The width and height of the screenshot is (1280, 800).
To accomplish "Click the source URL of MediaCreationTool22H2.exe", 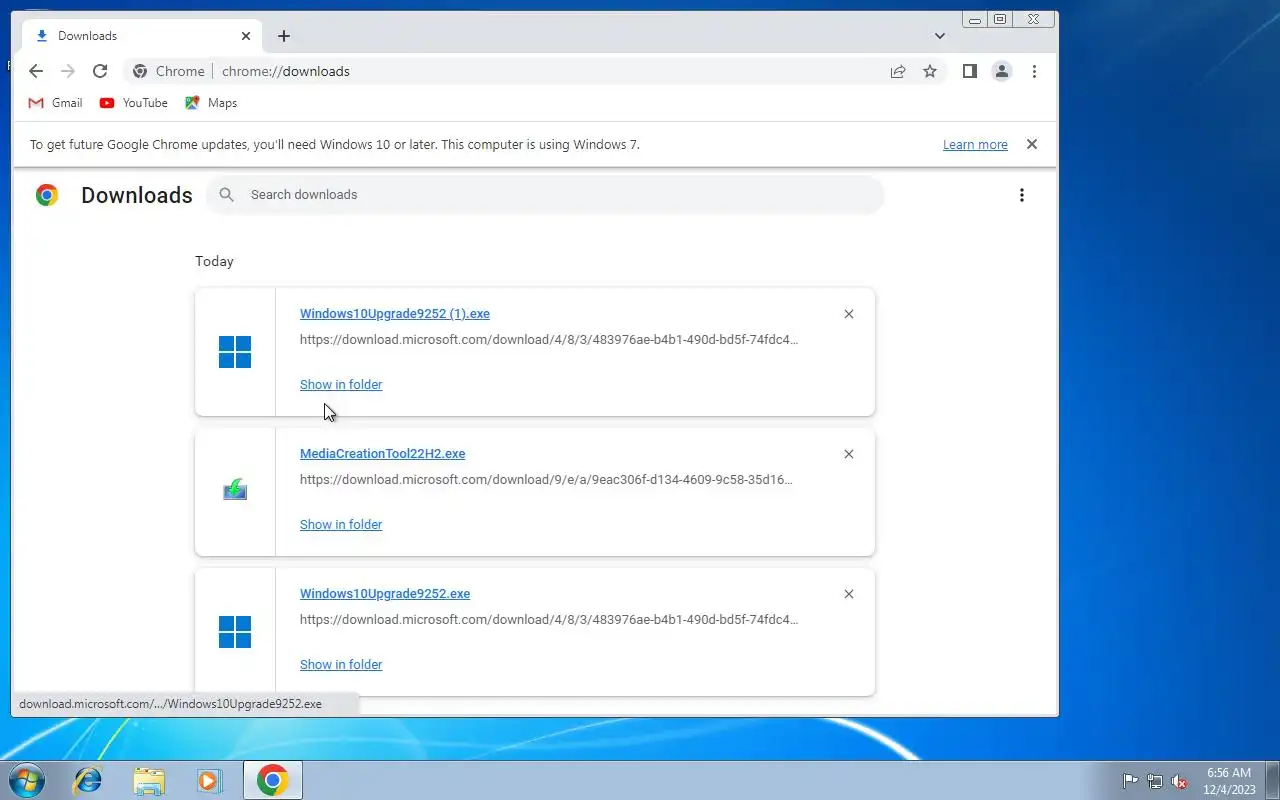I will pyautogui.click(x=548, y=480).
